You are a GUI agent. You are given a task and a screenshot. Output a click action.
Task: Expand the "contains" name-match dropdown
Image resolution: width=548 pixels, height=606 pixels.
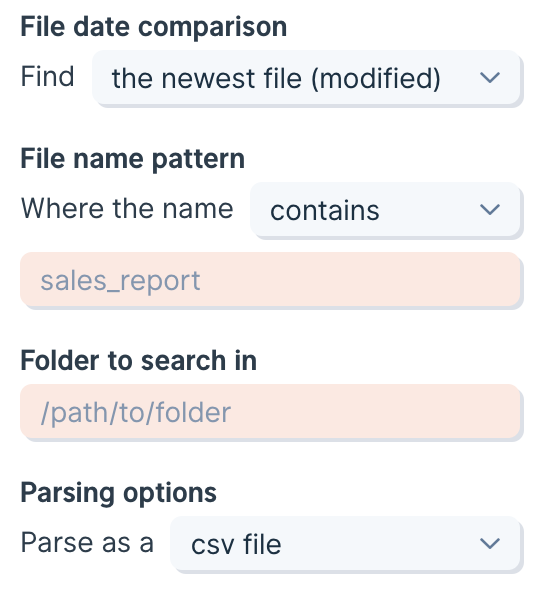coord(385,209)
